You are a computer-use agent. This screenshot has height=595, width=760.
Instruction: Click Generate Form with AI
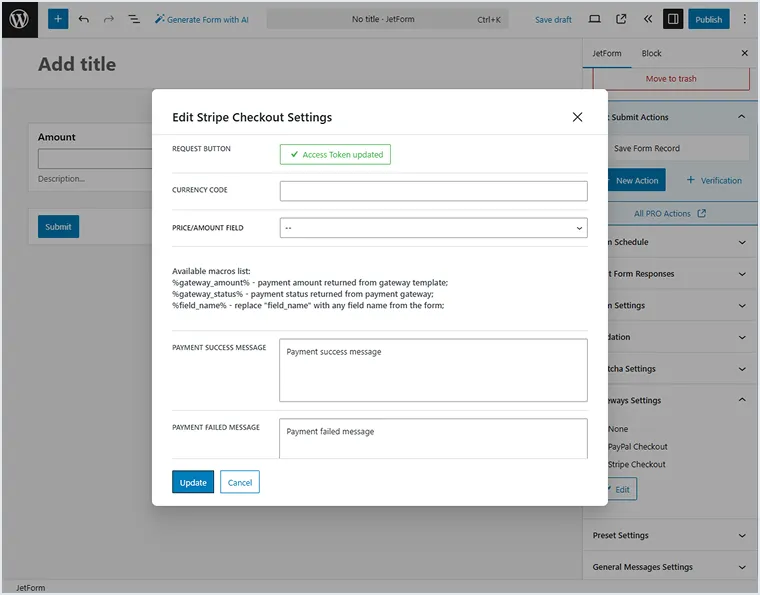202,19
